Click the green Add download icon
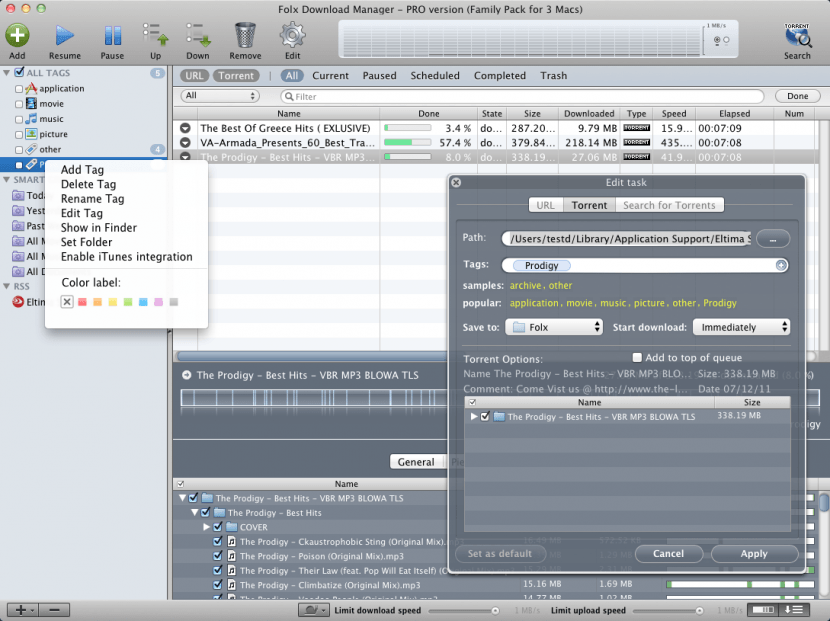 coord(17,35)
